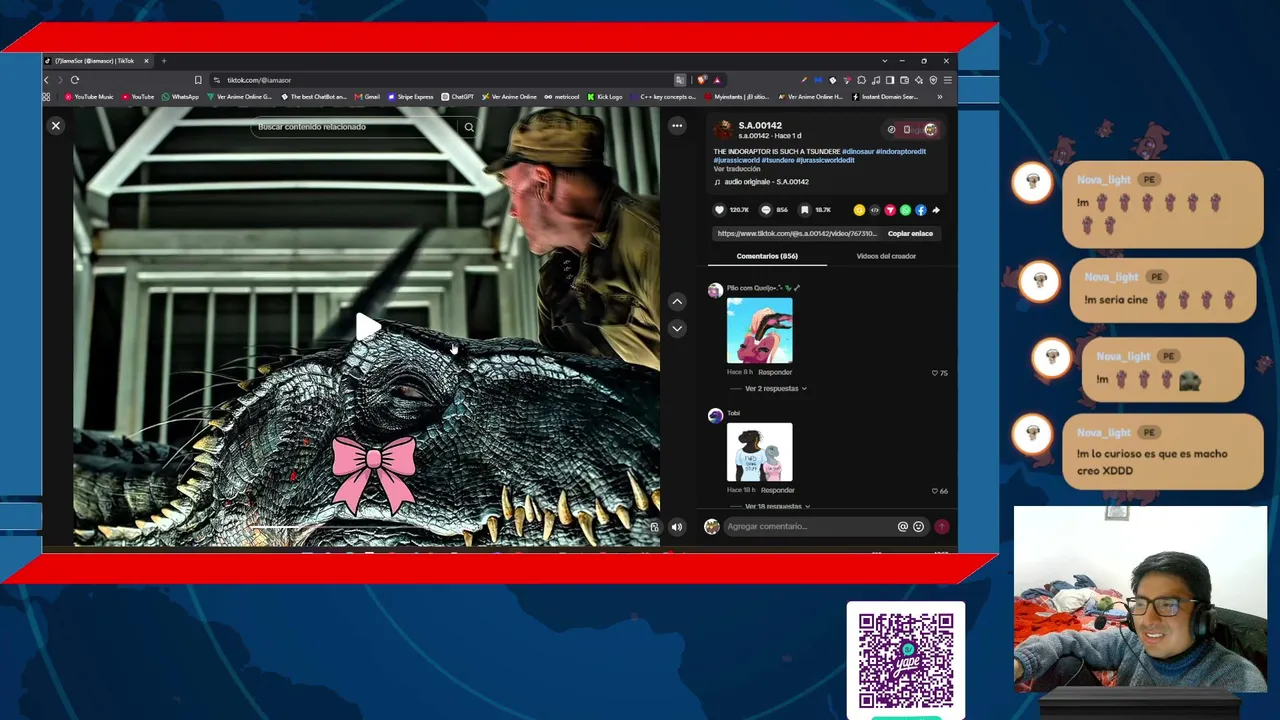Click the search magnifier icon over the video

tap(468, 127)
